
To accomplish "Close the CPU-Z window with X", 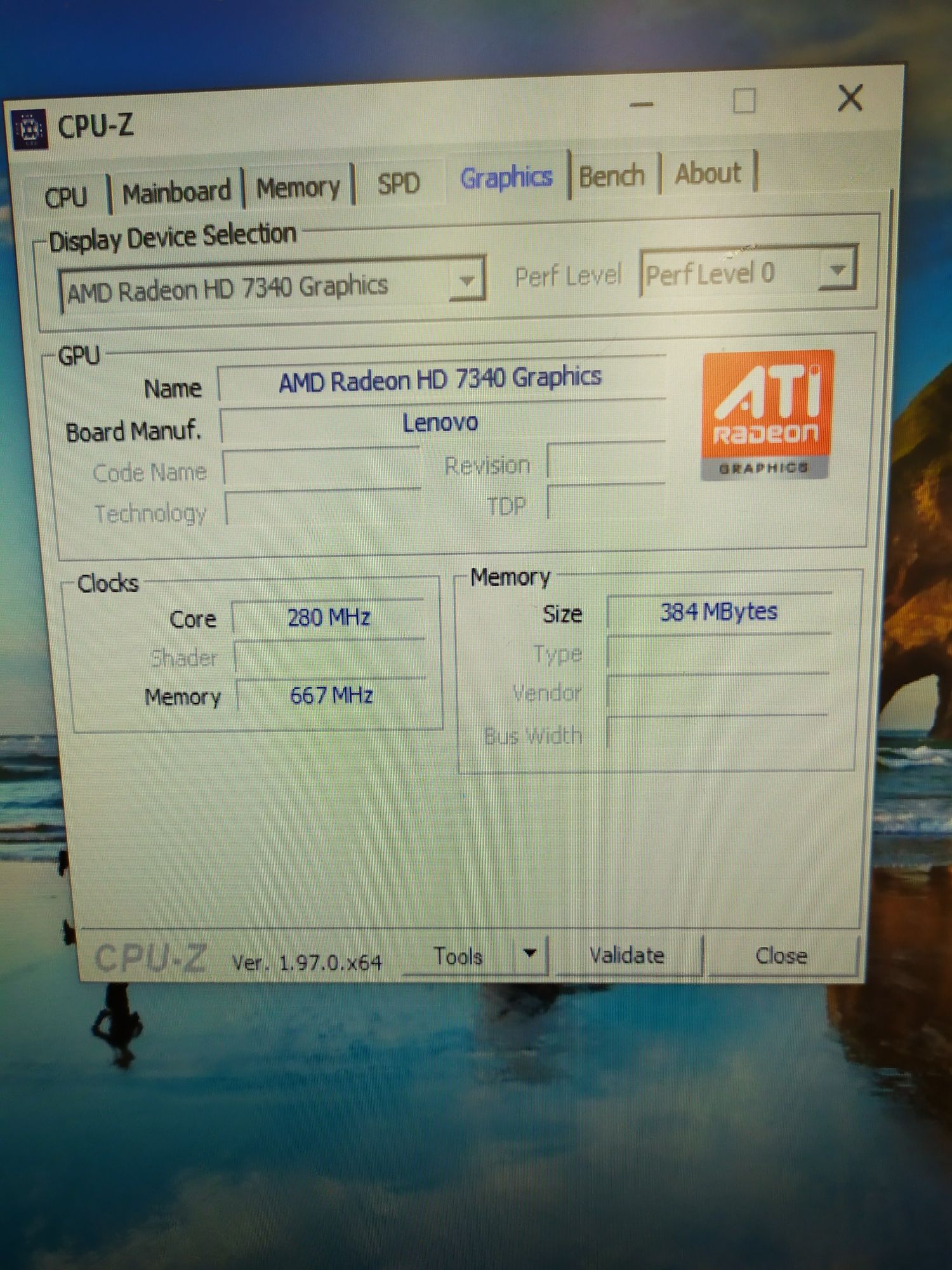I will coord(850,98).
